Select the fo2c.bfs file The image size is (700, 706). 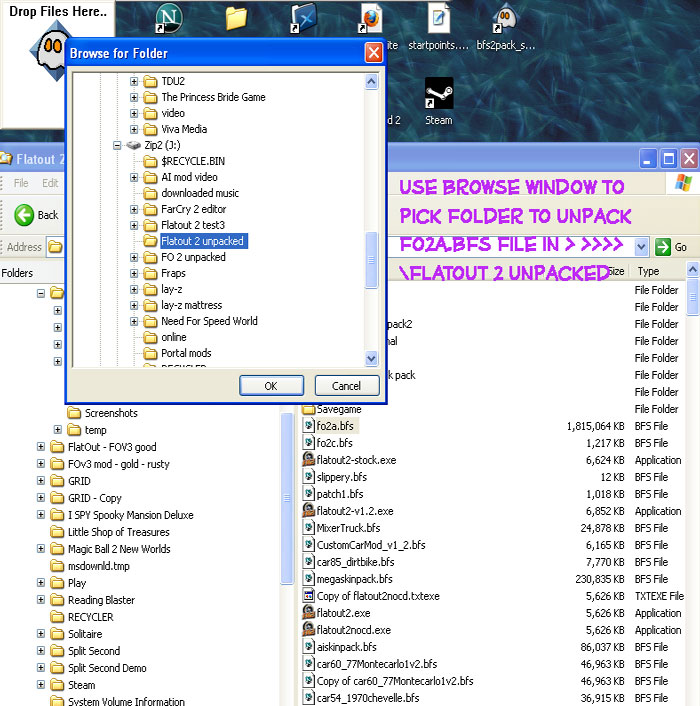(x=334, y=443)
